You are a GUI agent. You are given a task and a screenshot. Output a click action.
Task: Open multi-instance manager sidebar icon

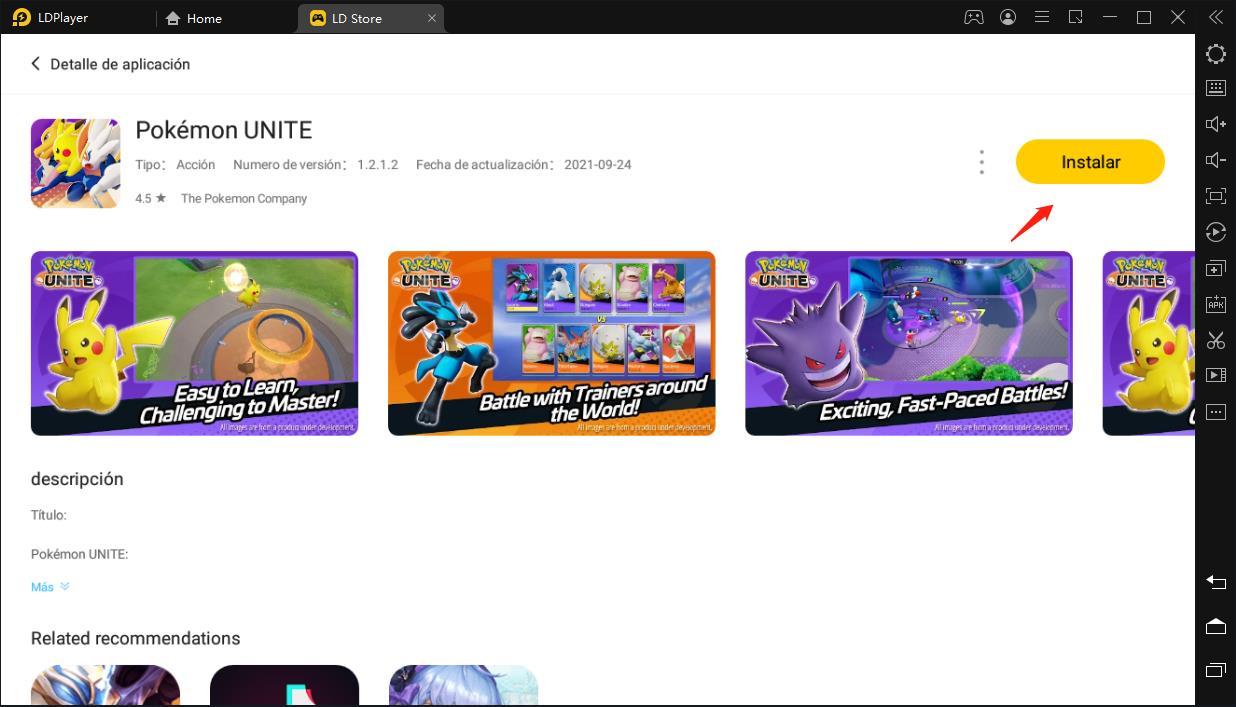1216,268
